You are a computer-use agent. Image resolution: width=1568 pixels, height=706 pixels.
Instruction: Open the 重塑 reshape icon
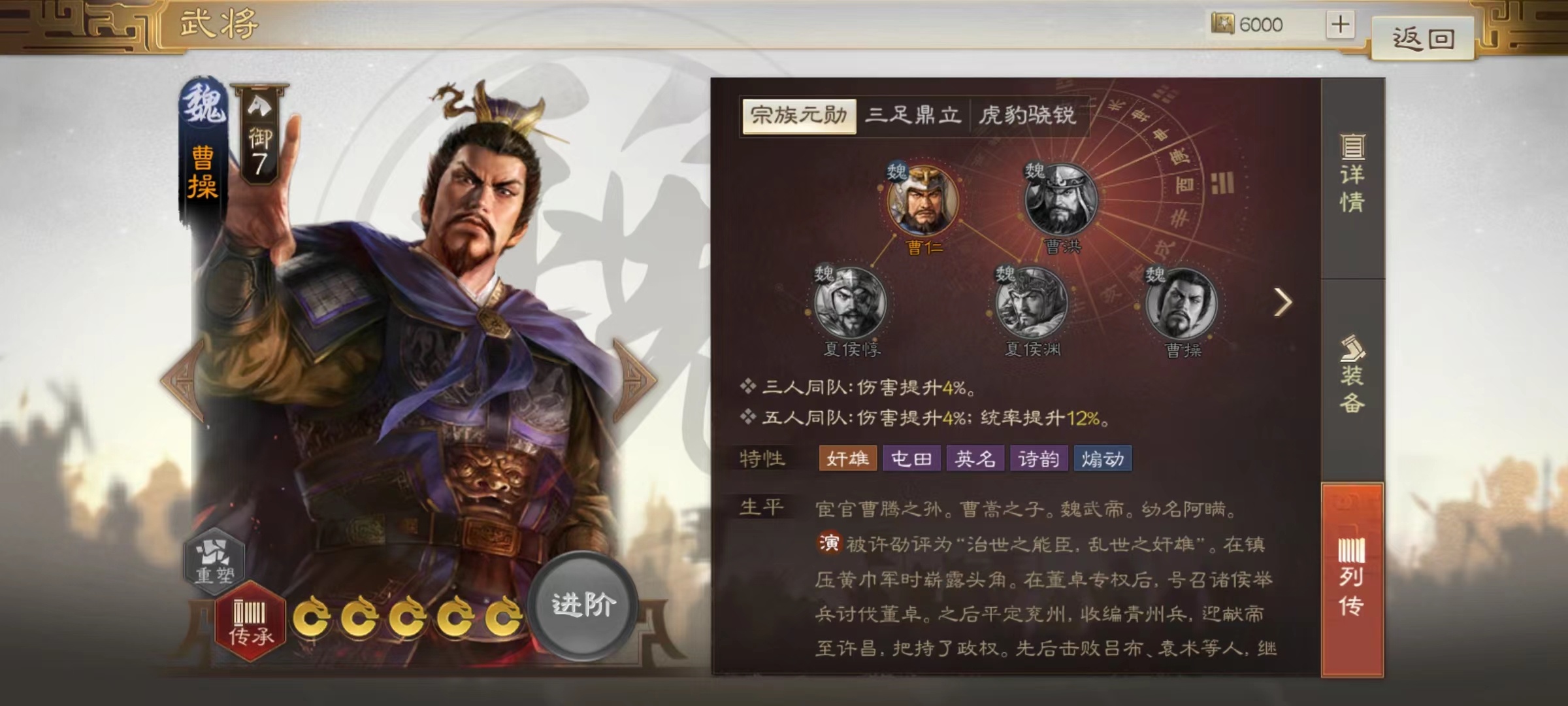[x=214, y=560]
